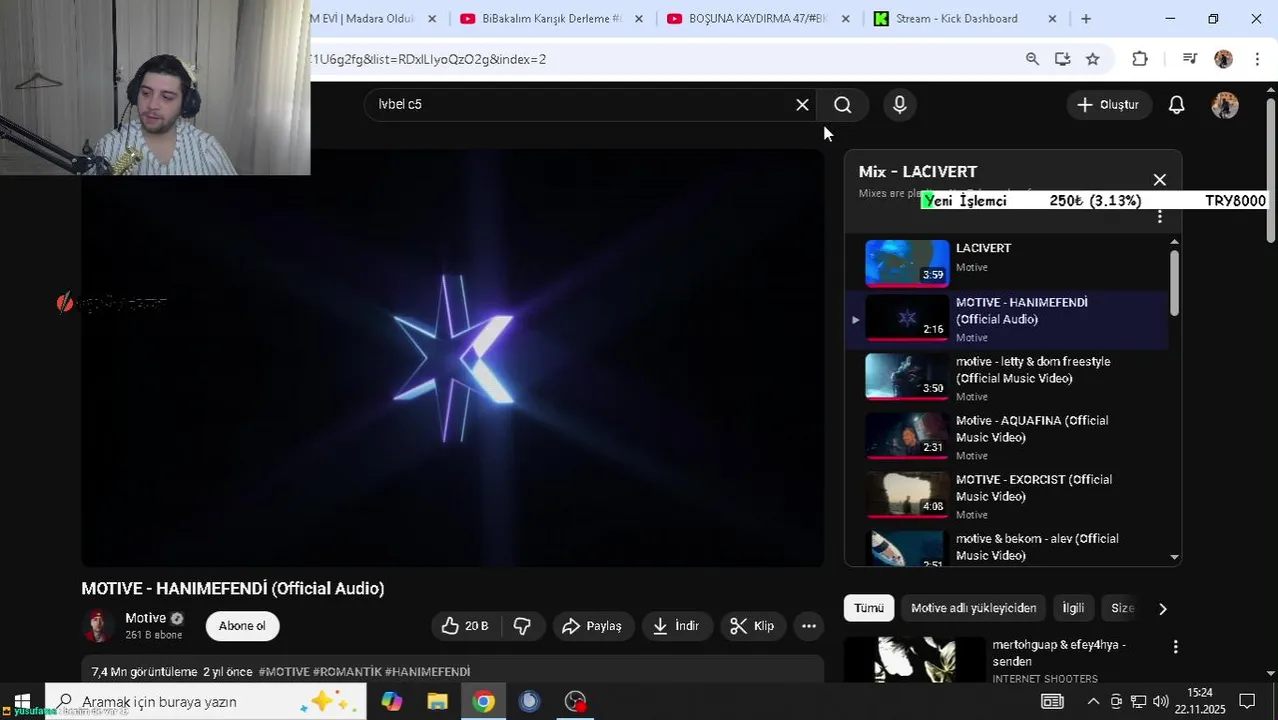Click the #HANIMEFENDİ hashtag link

click(427, 672)
